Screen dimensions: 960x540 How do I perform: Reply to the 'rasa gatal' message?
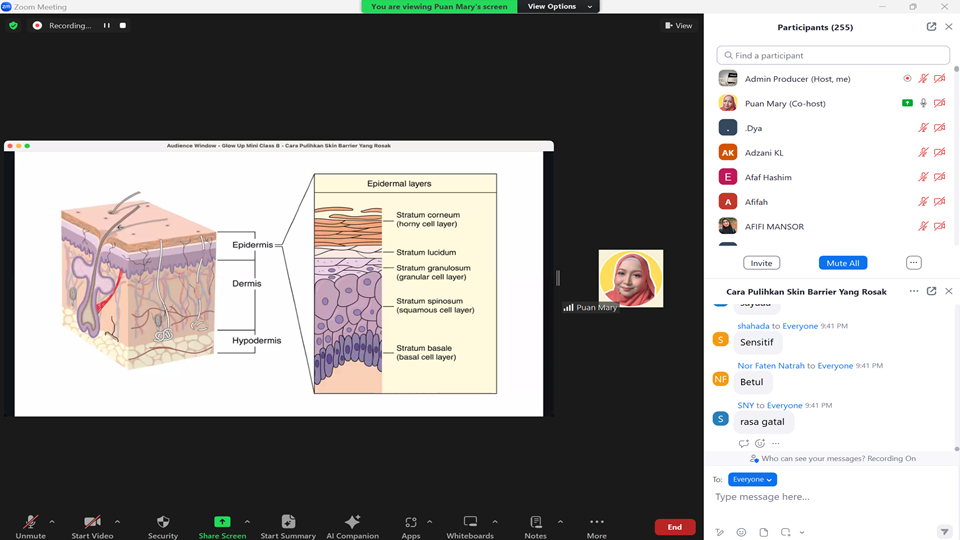[743, 443]
